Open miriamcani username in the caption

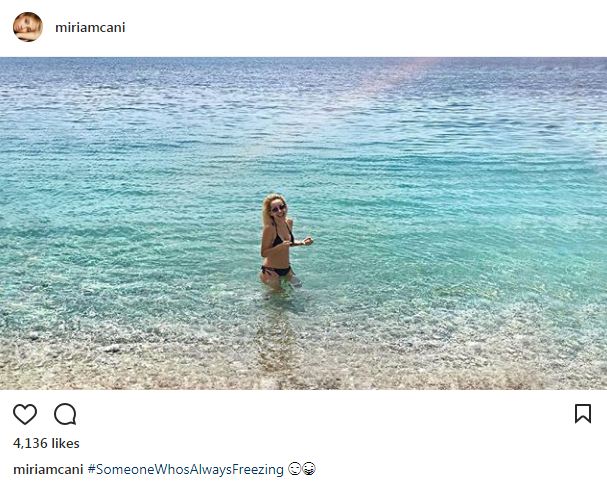[48, 469]
